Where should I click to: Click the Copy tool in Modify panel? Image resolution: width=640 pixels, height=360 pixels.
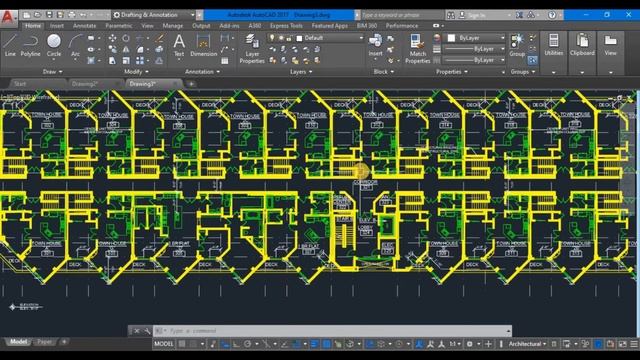112,49
